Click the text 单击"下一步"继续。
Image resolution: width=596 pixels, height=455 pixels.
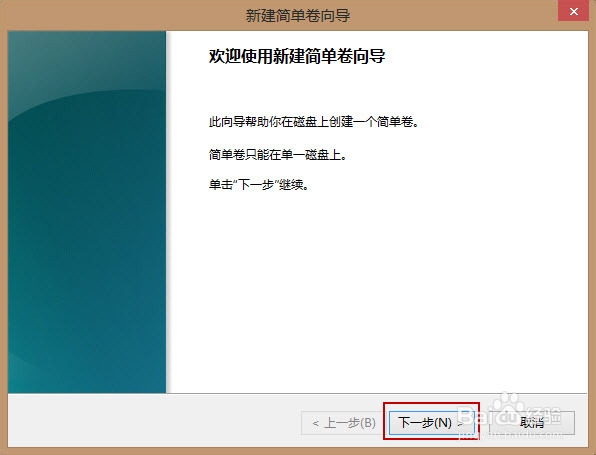(259, 185)
